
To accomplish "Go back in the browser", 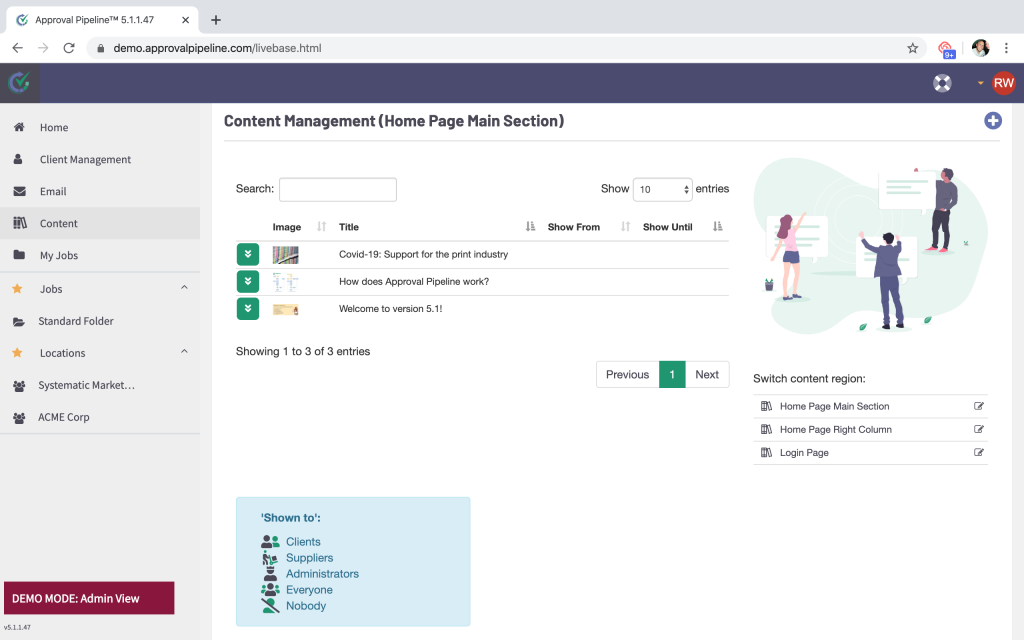I will (18, 48).
